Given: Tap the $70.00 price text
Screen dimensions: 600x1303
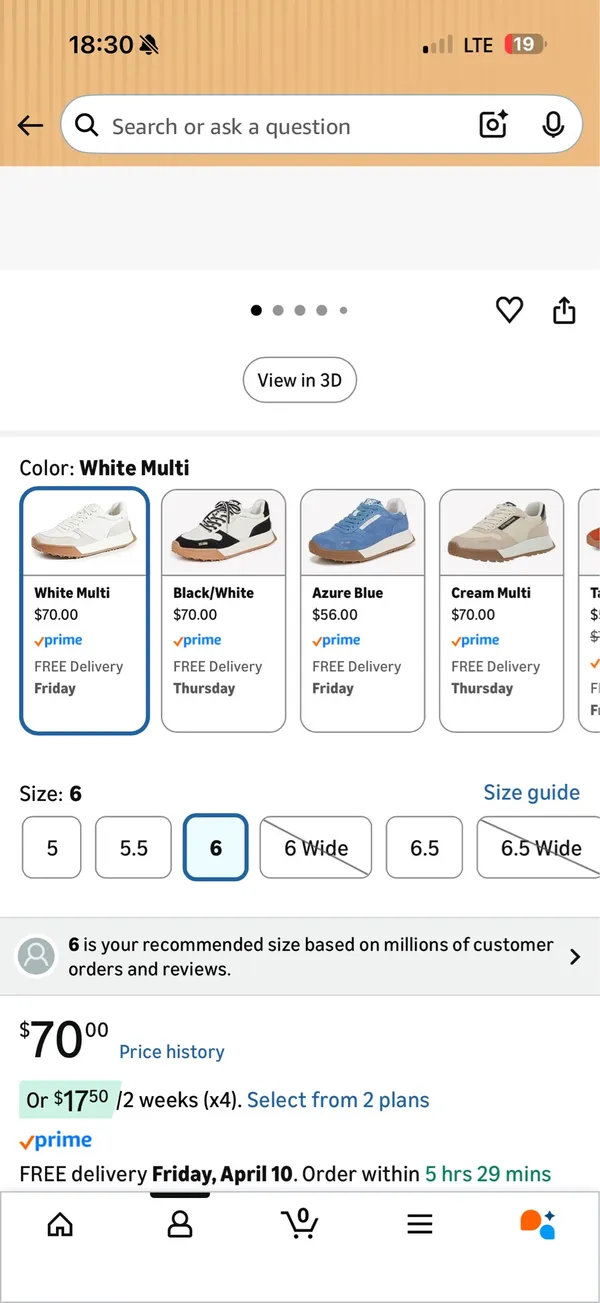Looking at the screenshot, I should point(64,1041).
